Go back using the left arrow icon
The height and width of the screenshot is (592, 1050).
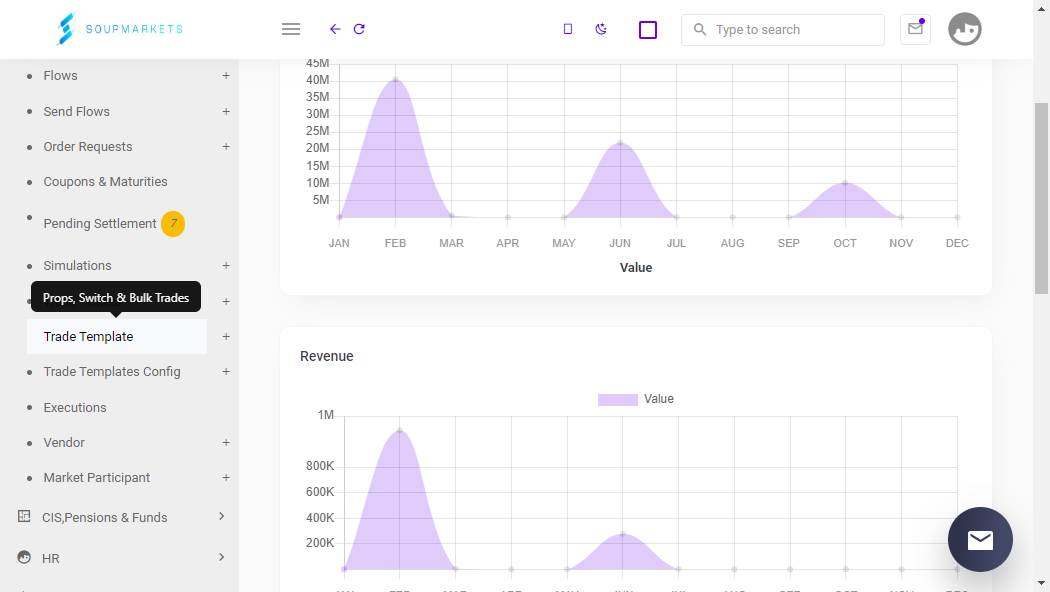tap(335, 29)
